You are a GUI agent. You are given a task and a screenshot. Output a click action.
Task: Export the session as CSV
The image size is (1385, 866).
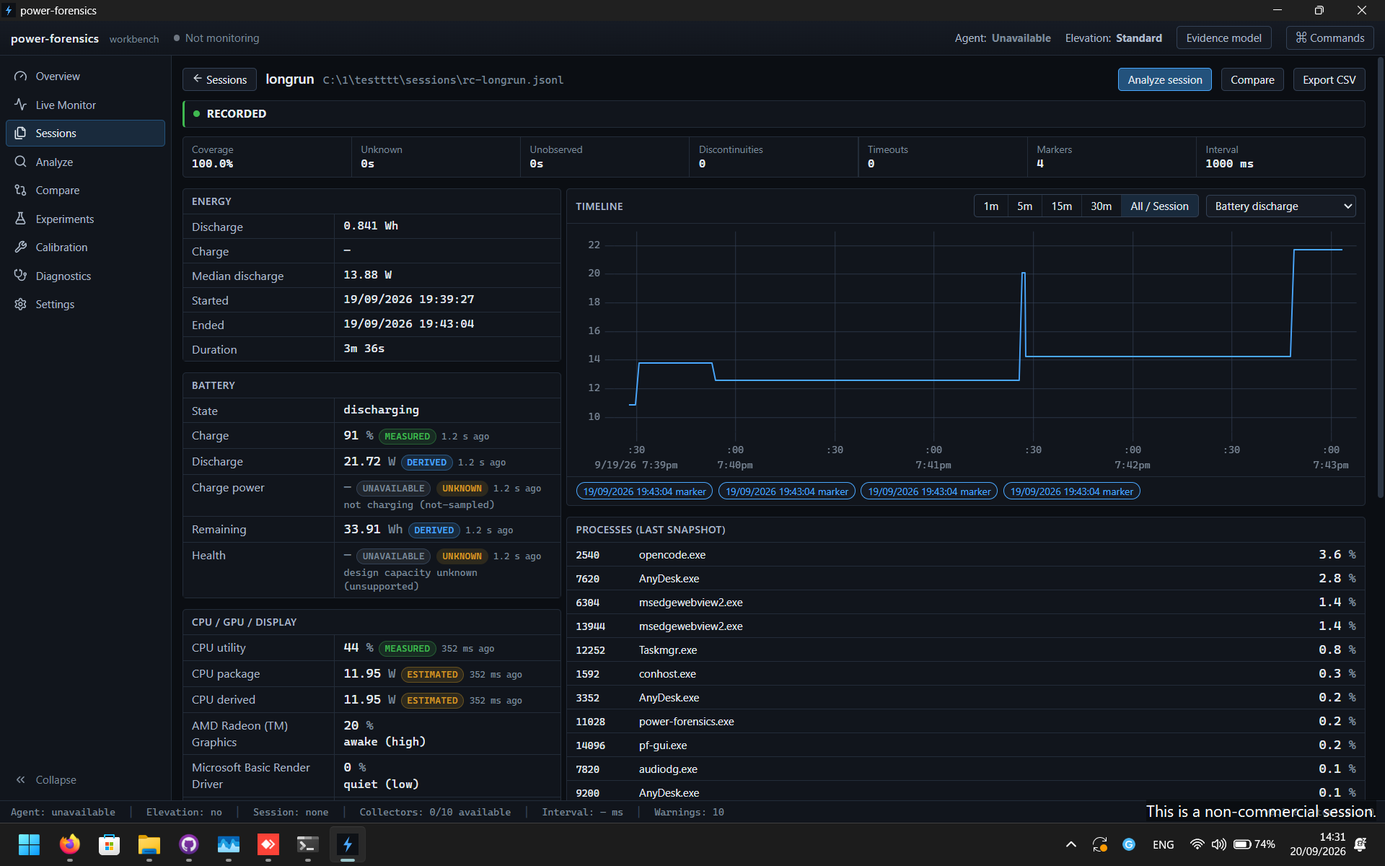tap(1329, 80)
